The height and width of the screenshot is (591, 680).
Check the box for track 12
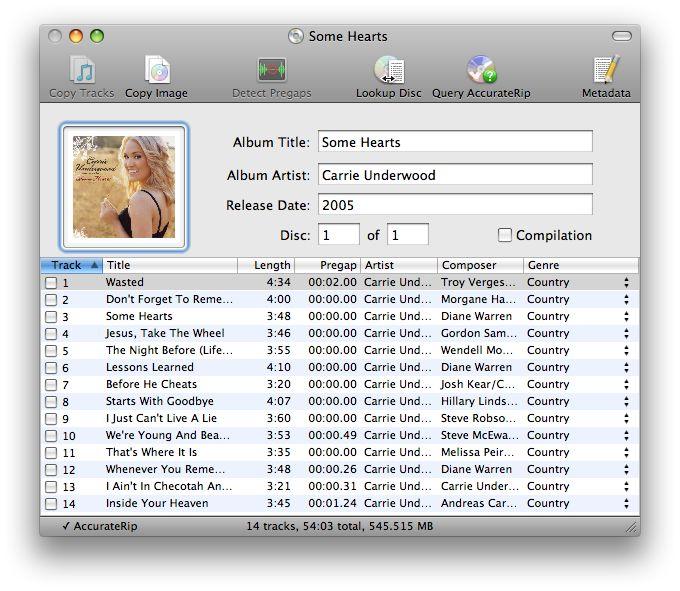click(51, 470)
